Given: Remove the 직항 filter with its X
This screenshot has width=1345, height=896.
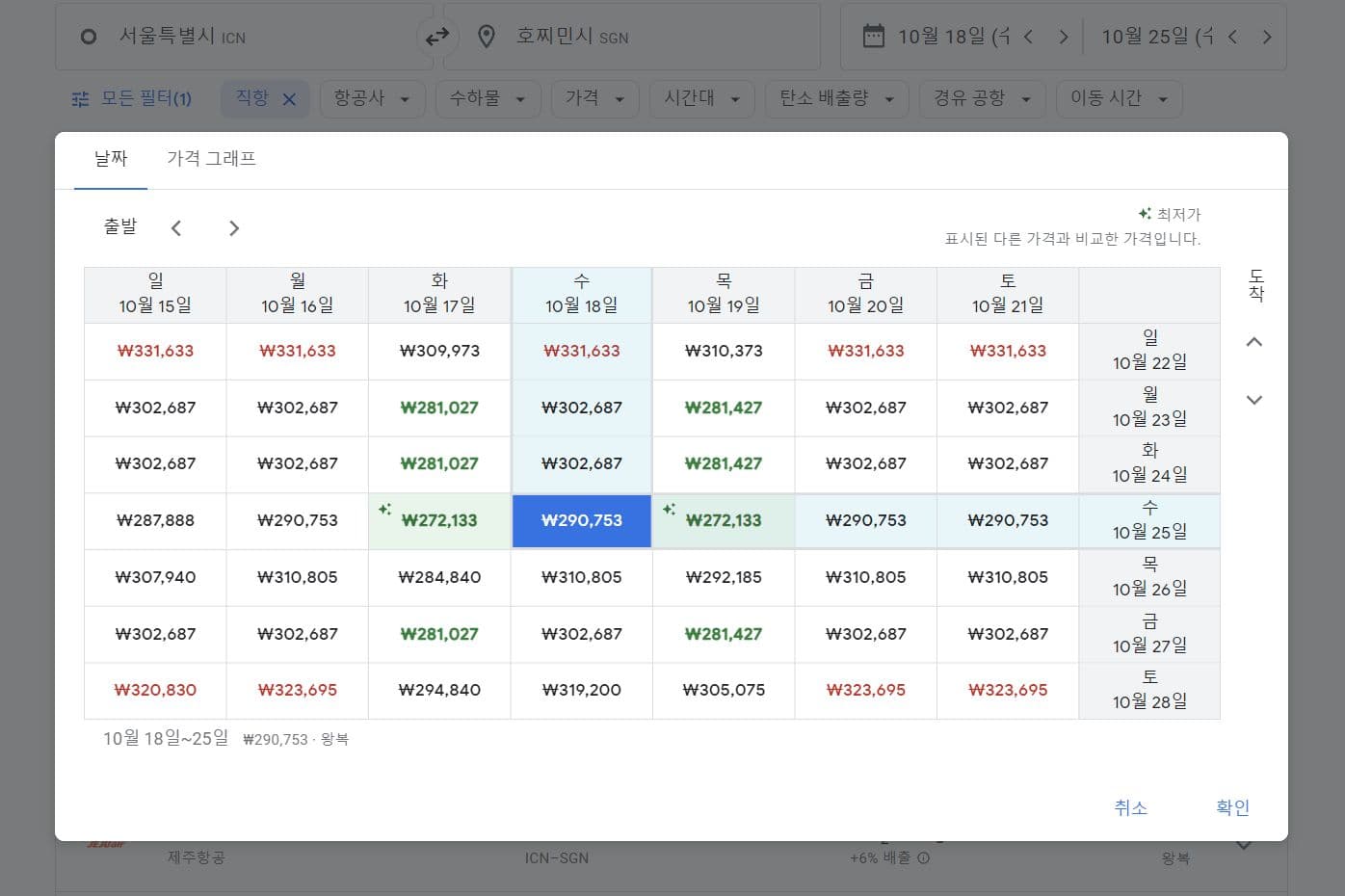Looking at the screenshot, I should [289, 98].
